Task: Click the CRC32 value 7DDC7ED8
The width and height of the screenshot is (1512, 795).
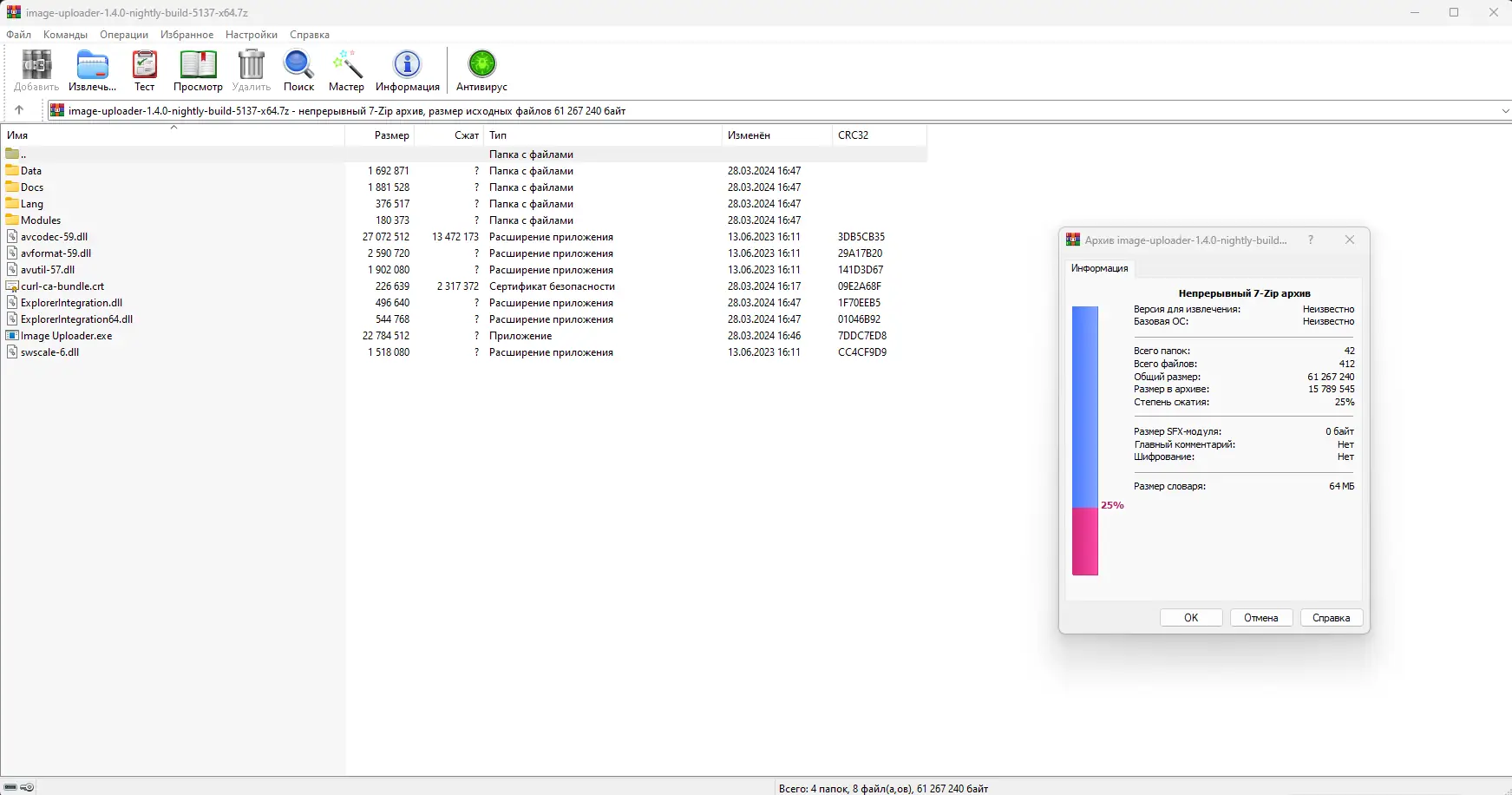Action: click(862, 336)
